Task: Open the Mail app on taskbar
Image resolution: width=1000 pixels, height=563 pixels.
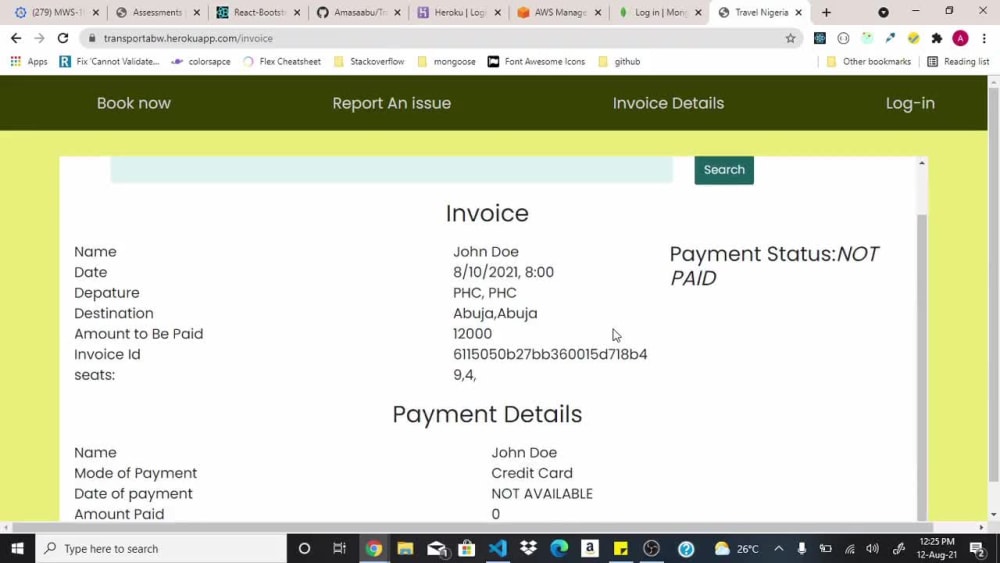Action: [437, 548]
